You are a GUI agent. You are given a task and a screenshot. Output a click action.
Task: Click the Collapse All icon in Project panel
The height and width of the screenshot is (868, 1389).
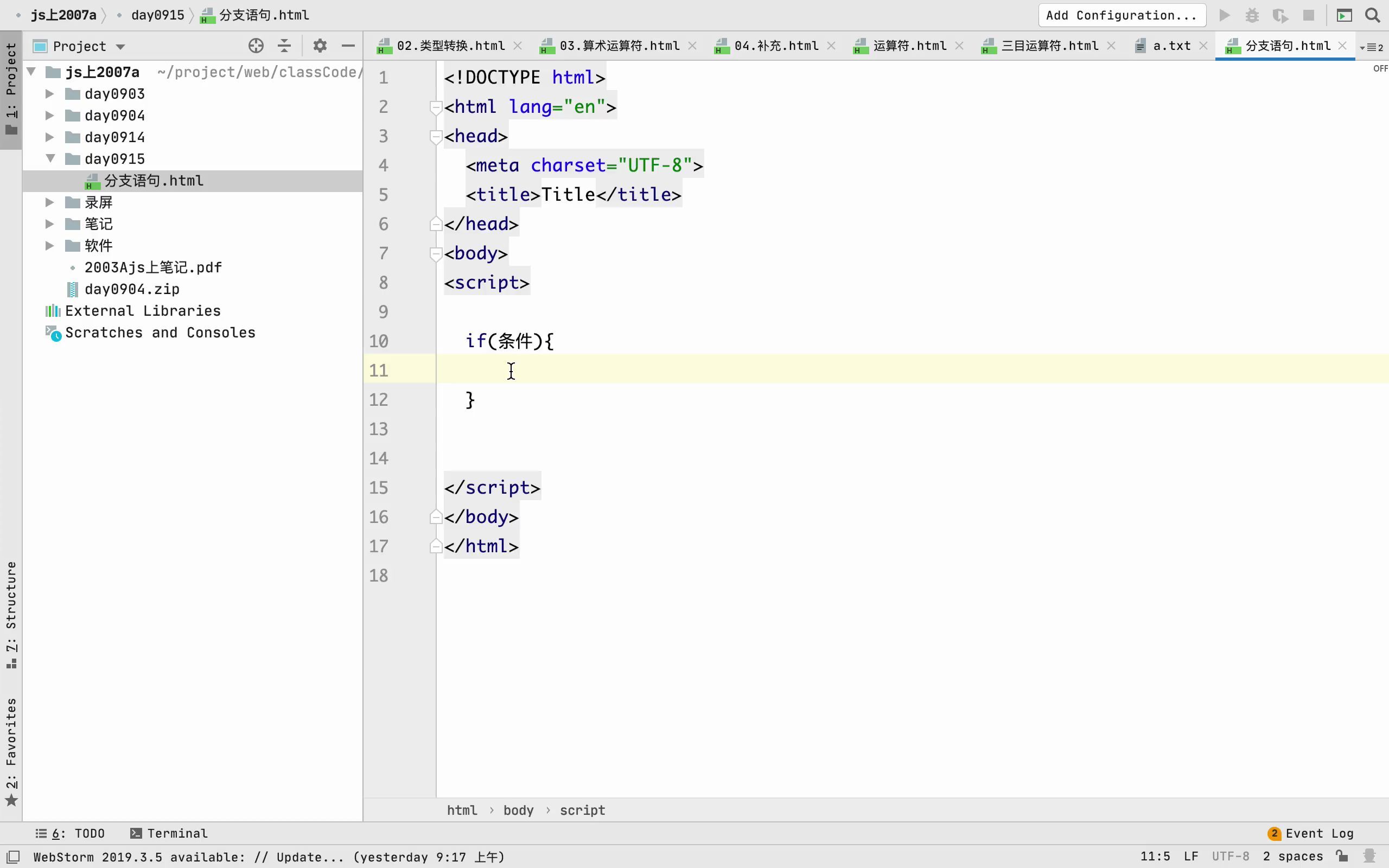[x=284, y=46]
